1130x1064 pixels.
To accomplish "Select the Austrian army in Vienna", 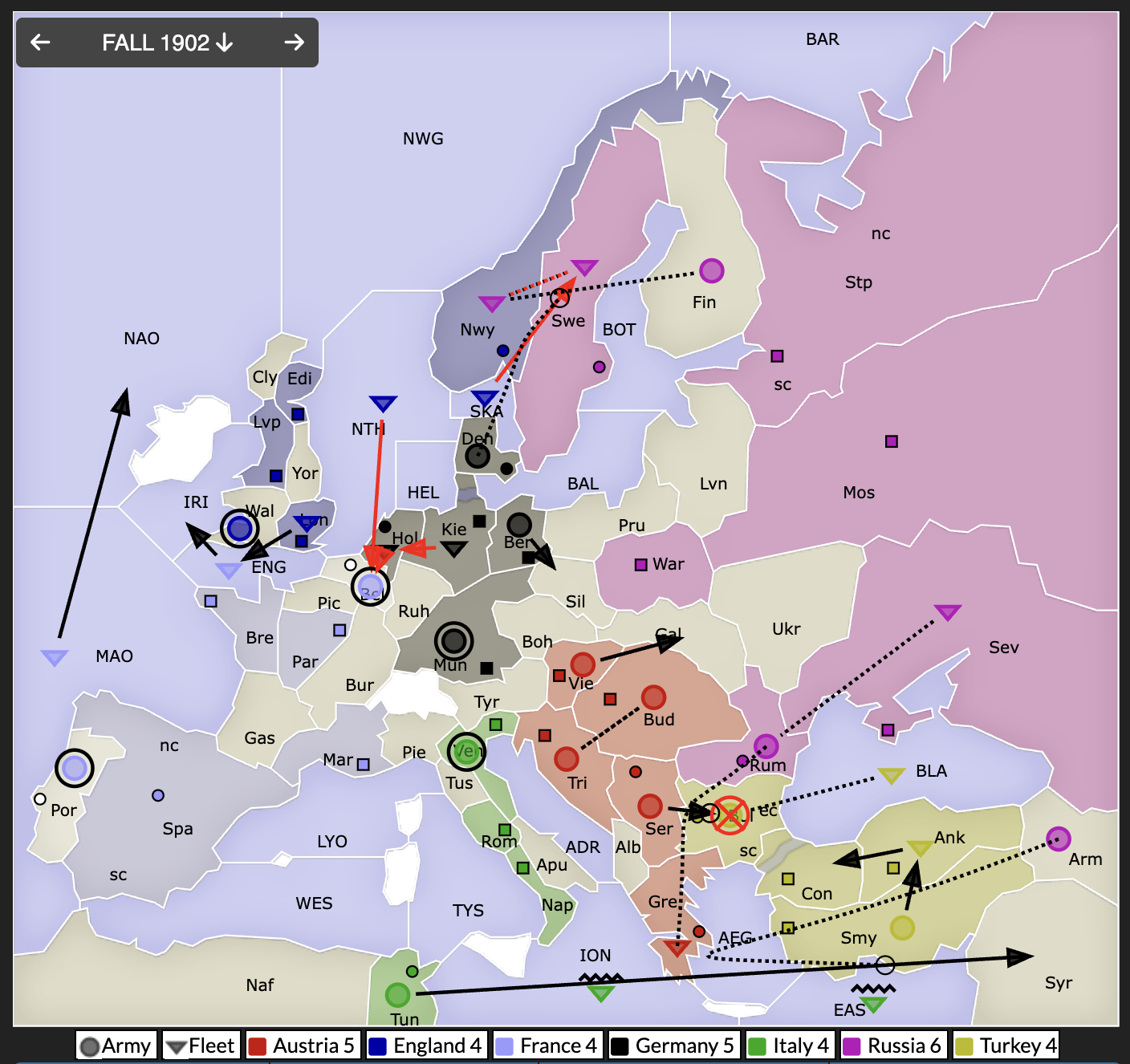I will click(583, 664).
